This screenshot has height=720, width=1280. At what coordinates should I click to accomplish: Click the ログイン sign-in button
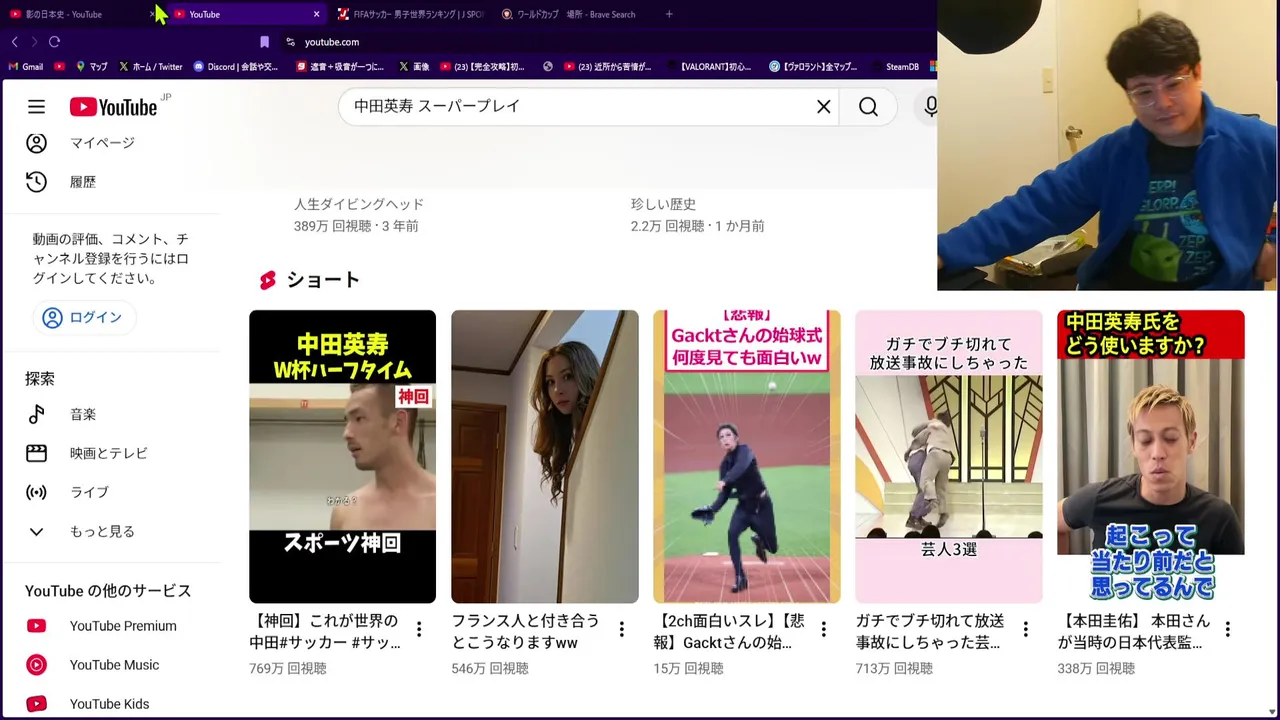(x=84, y=318)
